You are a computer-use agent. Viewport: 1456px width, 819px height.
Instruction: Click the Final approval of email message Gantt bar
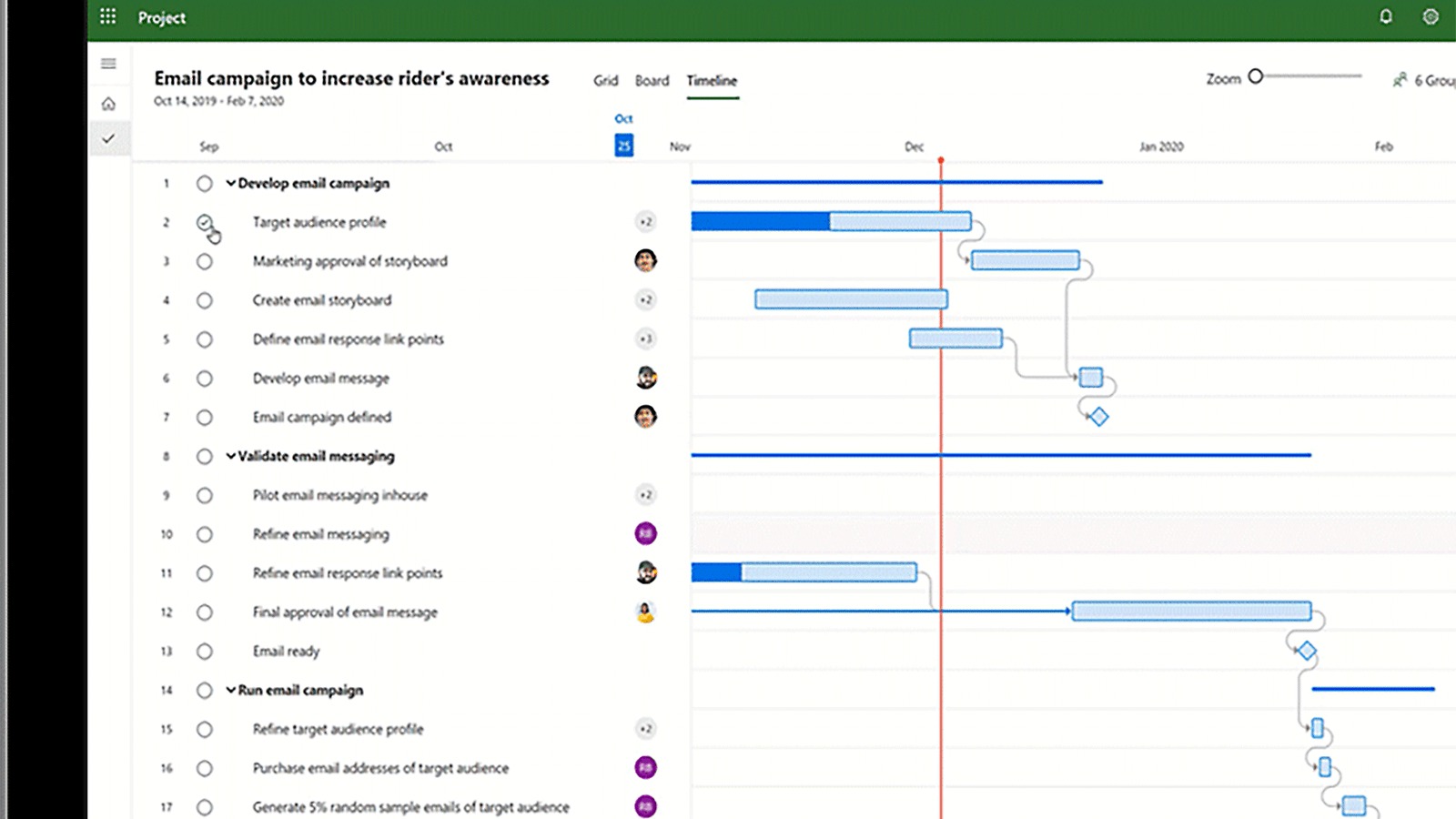pos(1191,611)
